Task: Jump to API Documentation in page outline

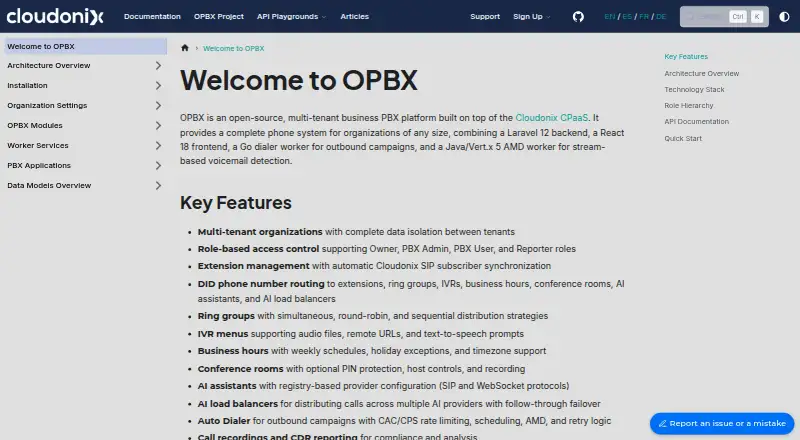Action: click(696, 121)
